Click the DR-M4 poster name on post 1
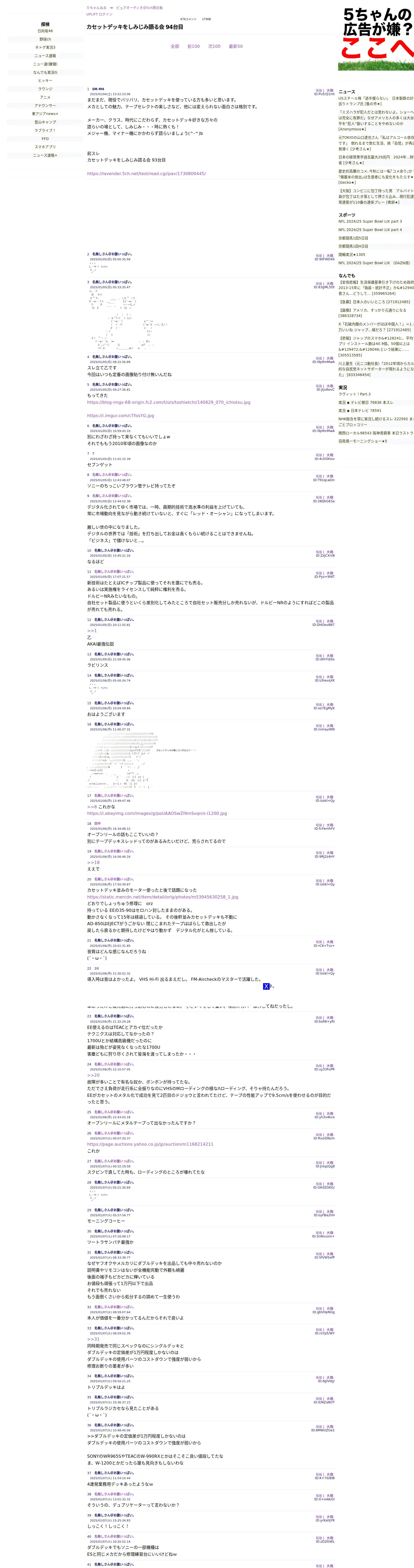The width and height of the screenshot is (414, 1568). 98,89
